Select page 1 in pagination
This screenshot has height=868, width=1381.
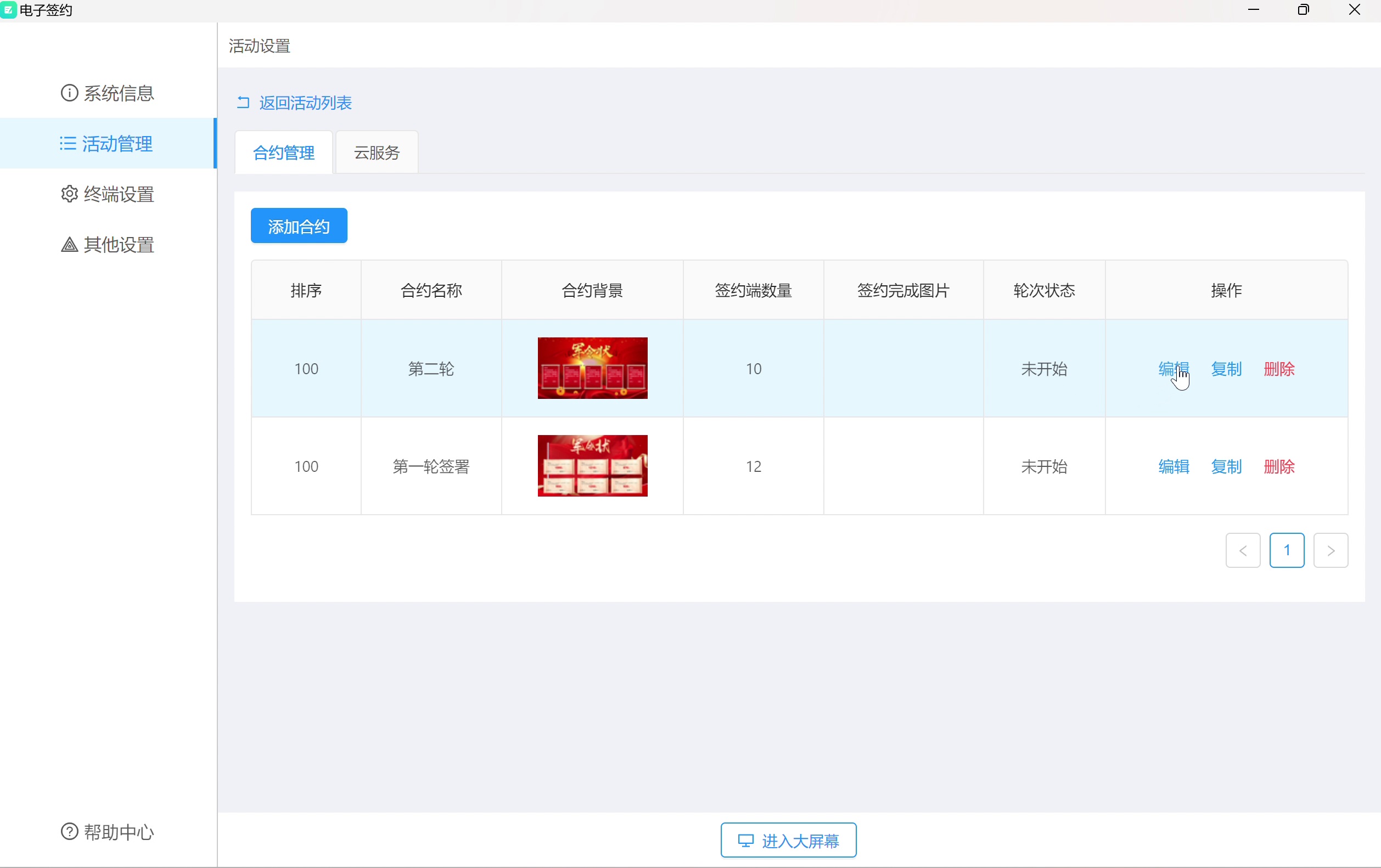1287,550
